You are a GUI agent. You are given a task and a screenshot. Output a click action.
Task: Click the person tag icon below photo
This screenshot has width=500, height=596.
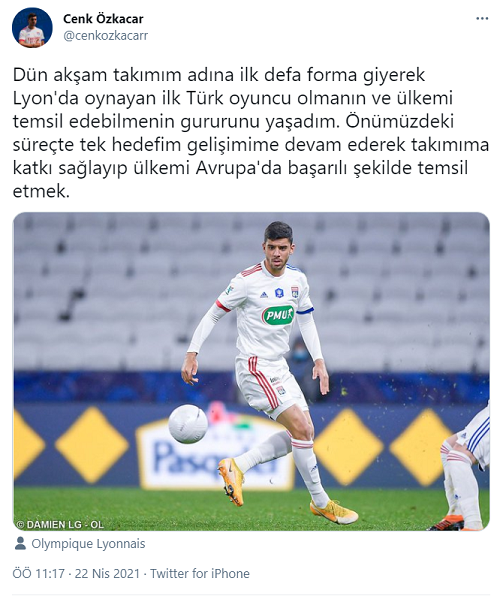(20, 544)
